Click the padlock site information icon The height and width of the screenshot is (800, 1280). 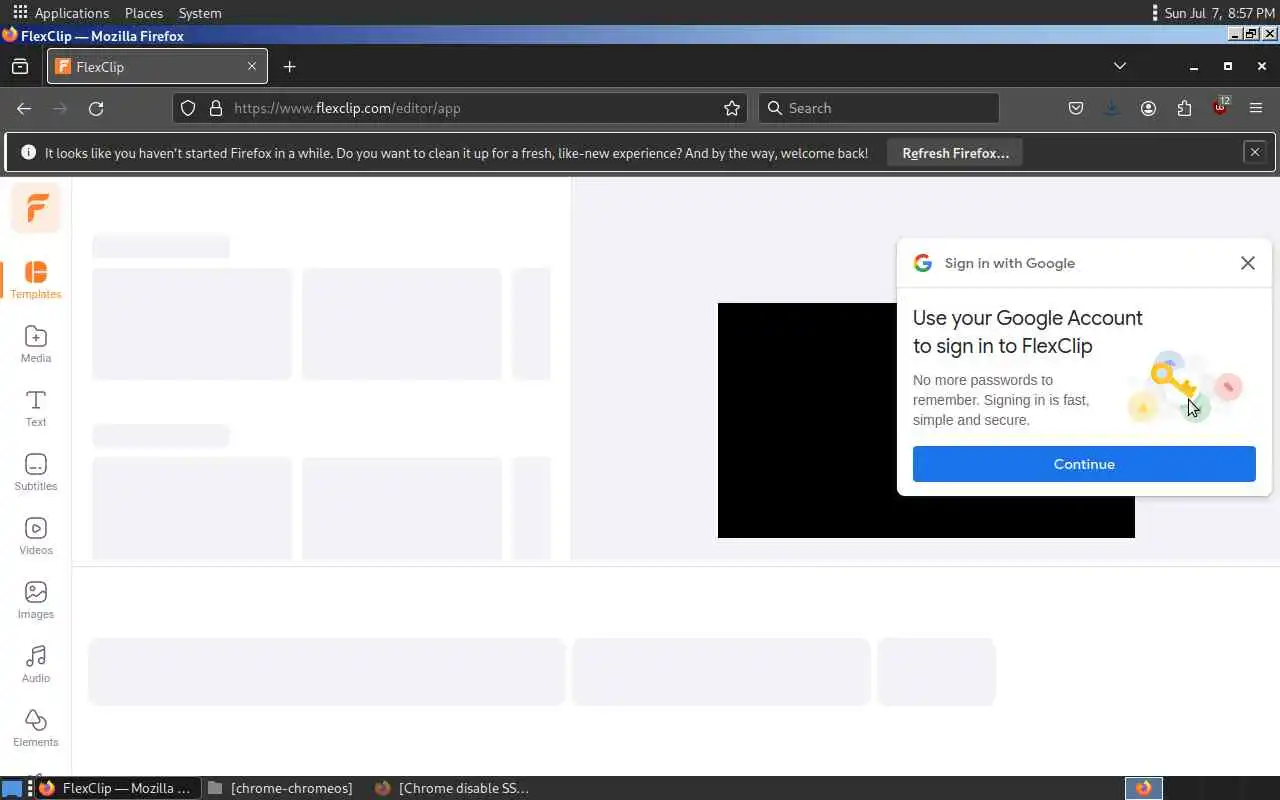(216, 108)
